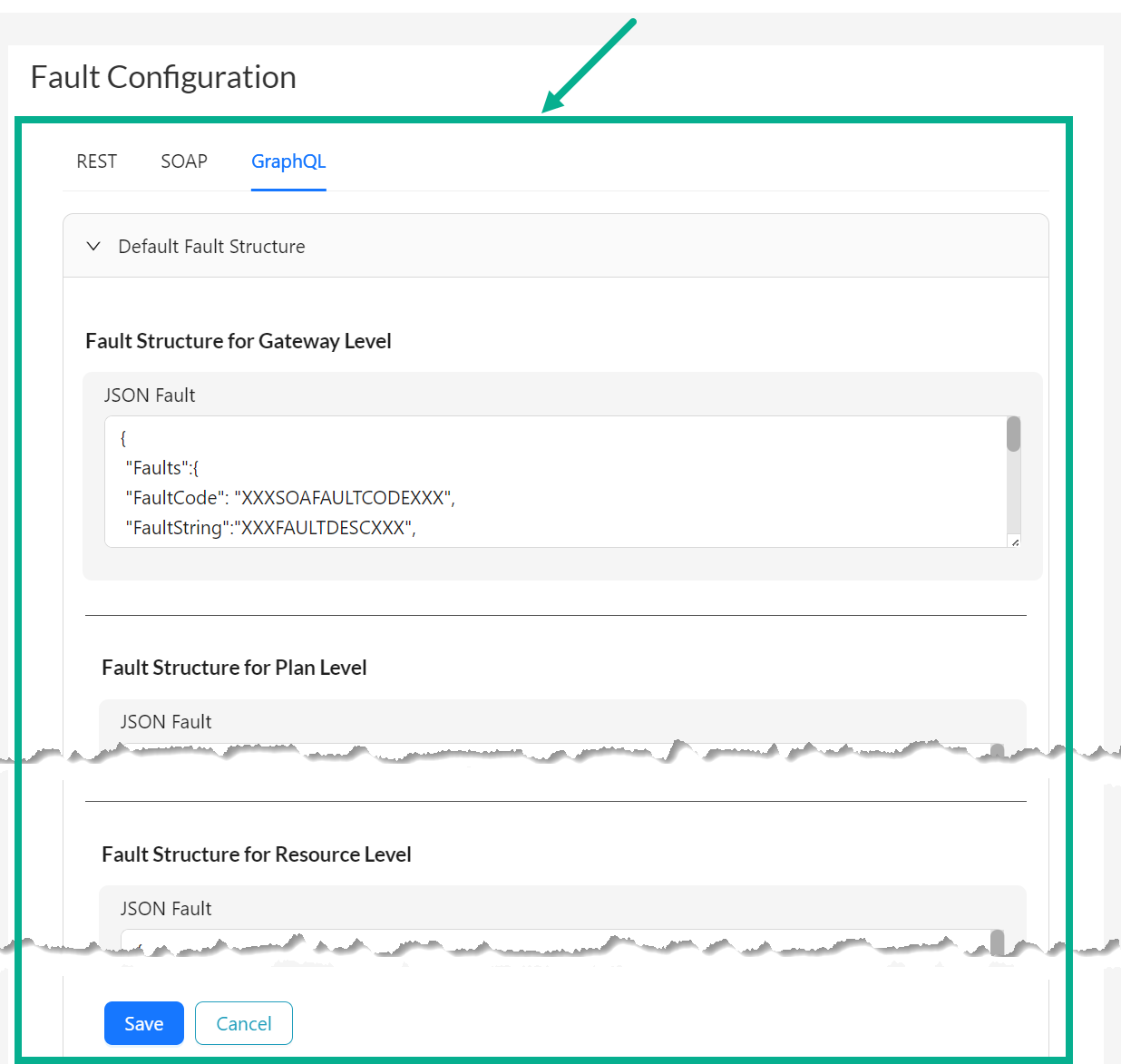The width and height of the screenshot is (1121, 1064).
Task: Click the Fault Configuration page title
Action: click(163, 76)
